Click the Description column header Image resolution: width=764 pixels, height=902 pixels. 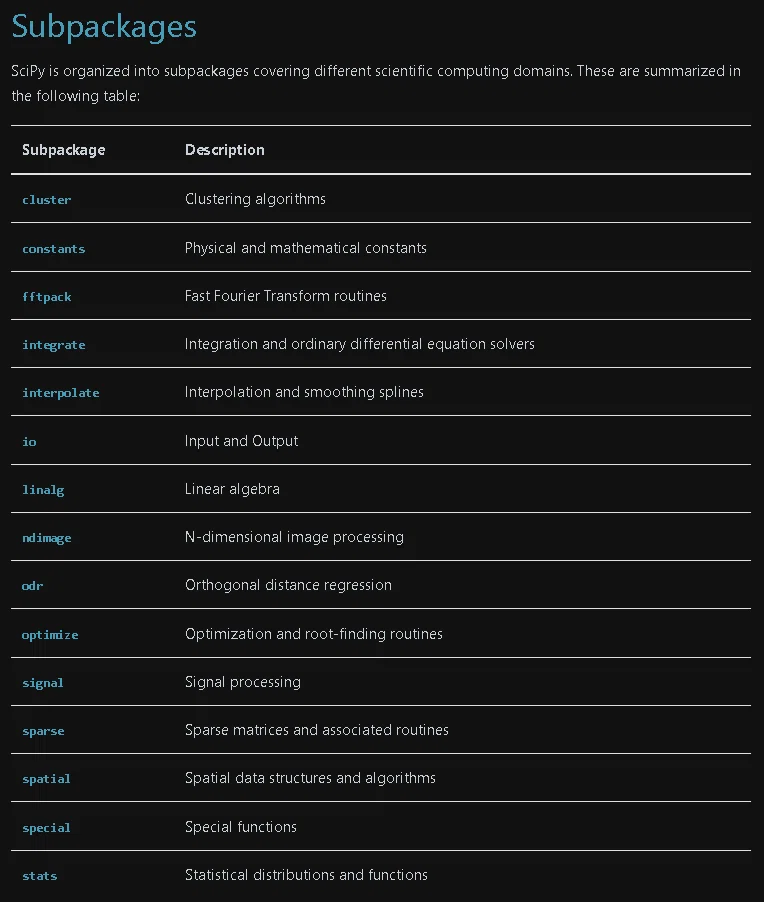(224, 150)
